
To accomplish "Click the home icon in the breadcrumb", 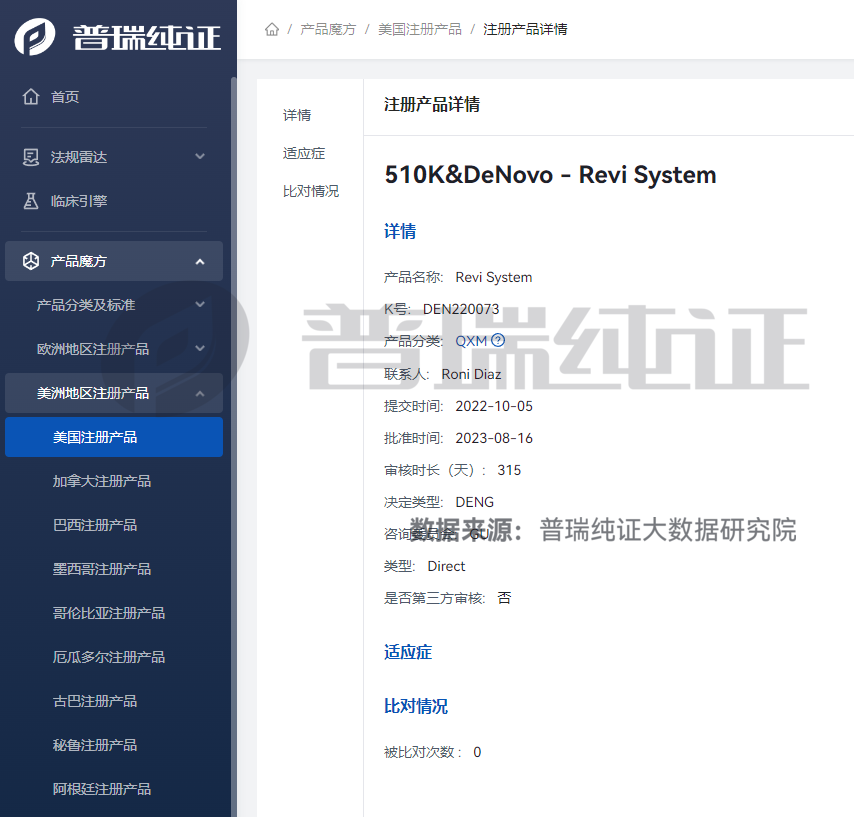I will [272, 29].
